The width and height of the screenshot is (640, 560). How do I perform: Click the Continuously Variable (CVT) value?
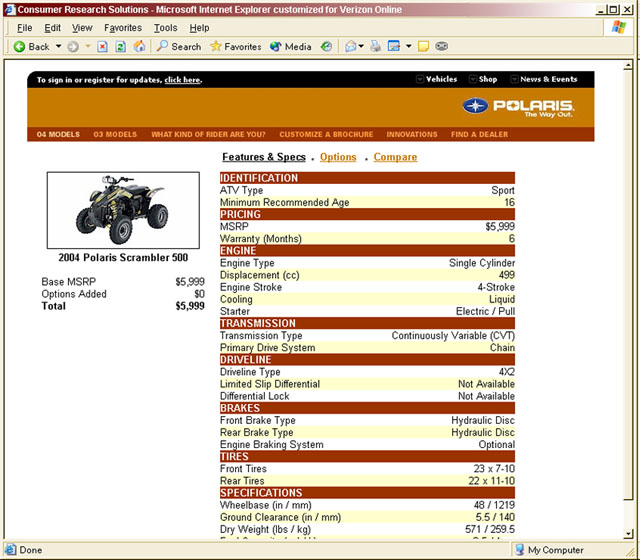[x=453, y=336]
